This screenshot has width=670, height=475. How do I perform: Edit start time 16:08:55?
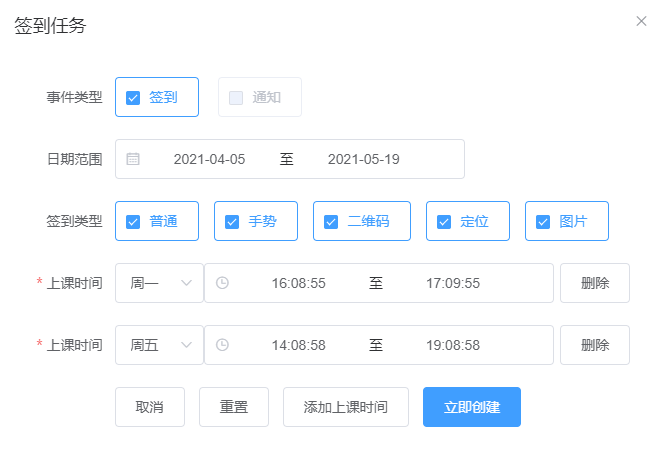299,283
